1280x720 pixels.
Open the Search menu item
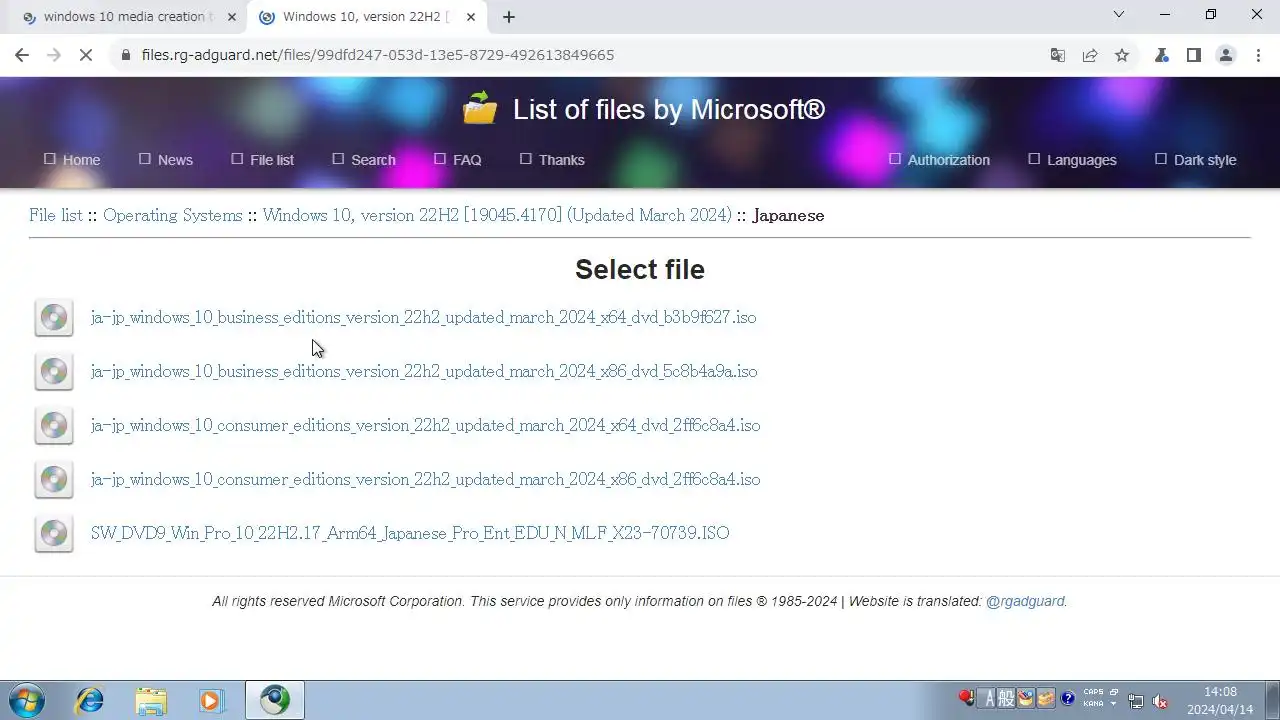[364, 160]
